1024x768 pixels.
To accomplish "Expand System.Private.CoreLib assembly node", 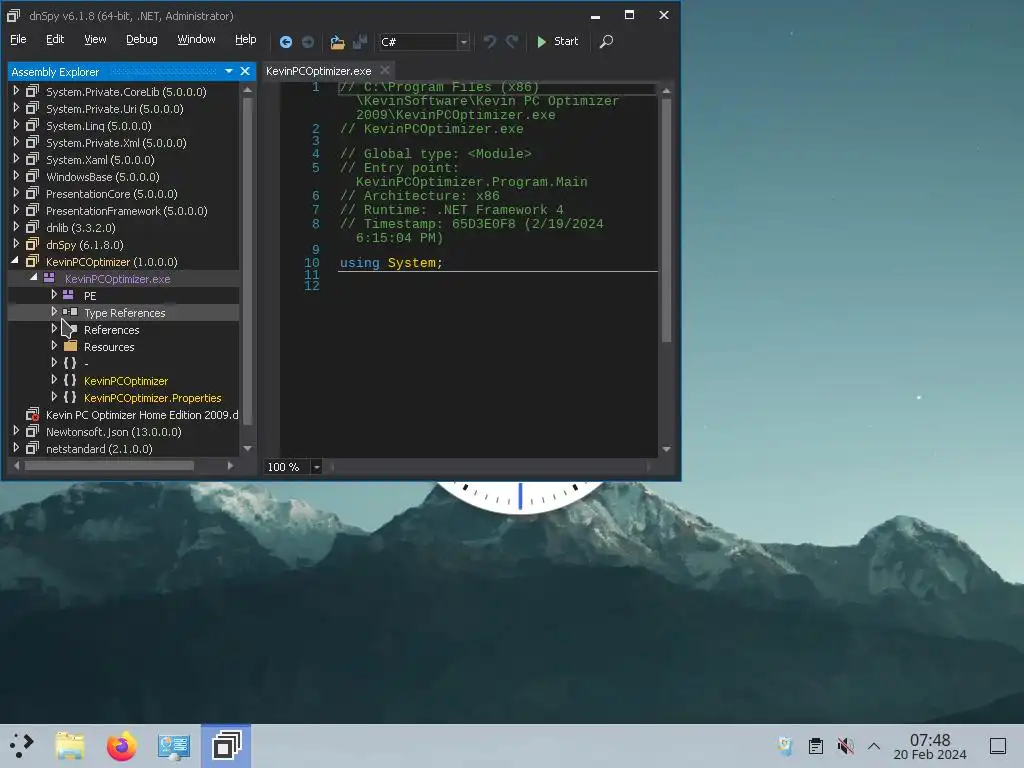I will tap(16, 91).
